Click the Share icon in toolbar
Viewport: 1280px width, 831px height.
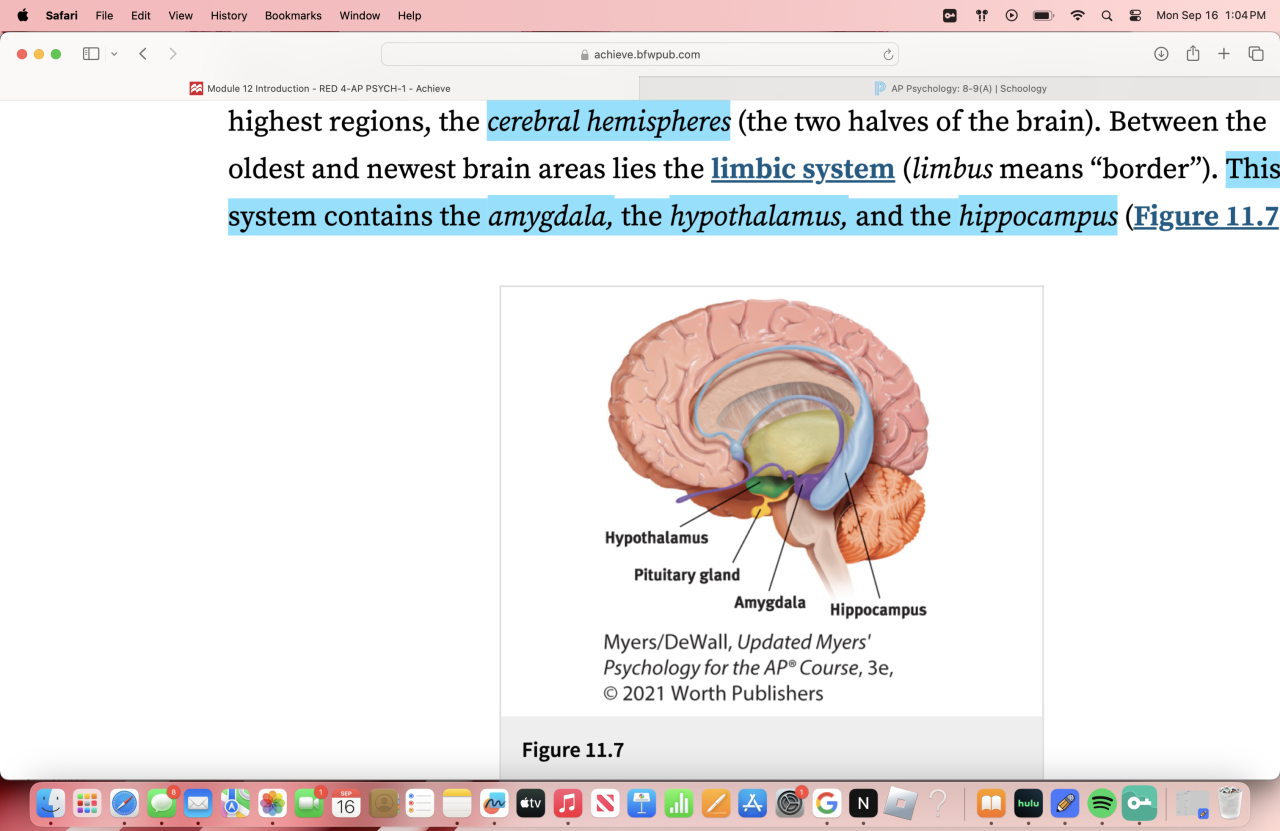[x=1192, y=54]
